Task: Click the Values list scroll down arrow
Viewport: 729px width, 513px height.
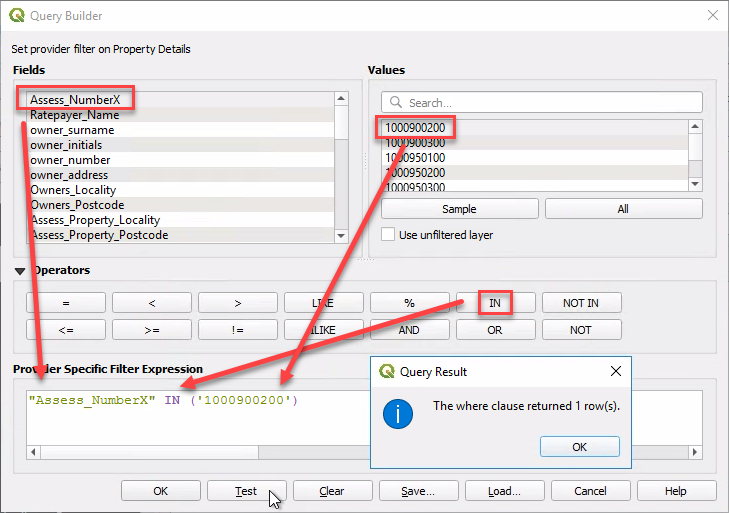Action: click(695, 184)
